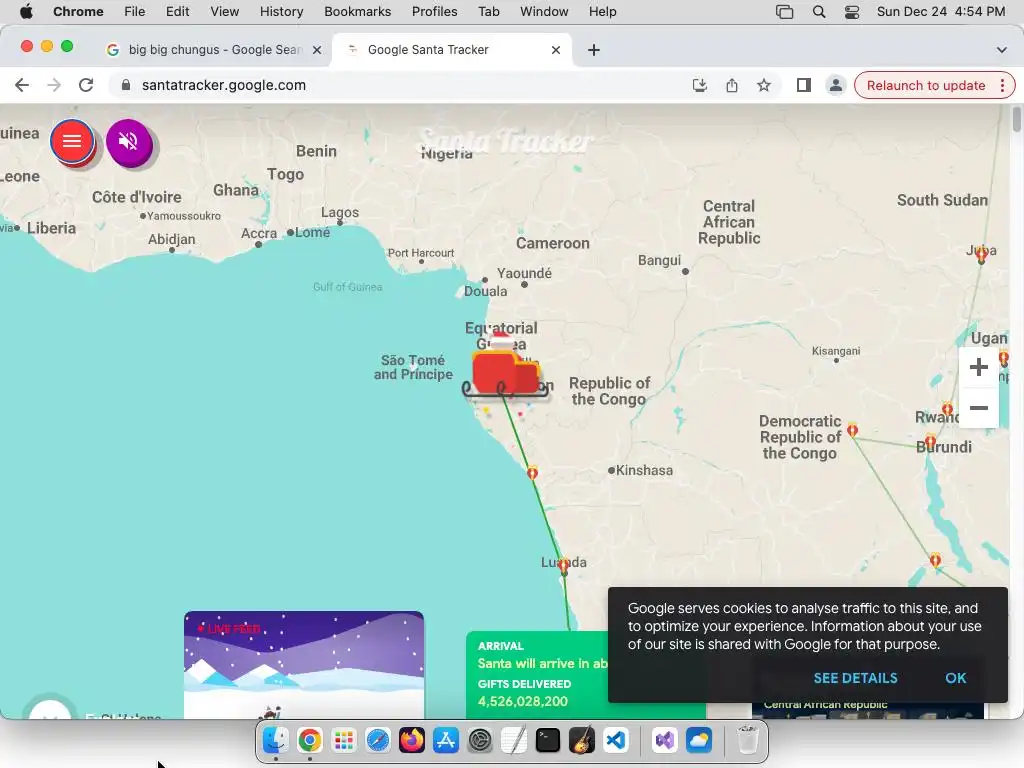Screen dimensions: 1024x768
Task: Reload the Santa Tracker page
Action: (x=86, y=85)
